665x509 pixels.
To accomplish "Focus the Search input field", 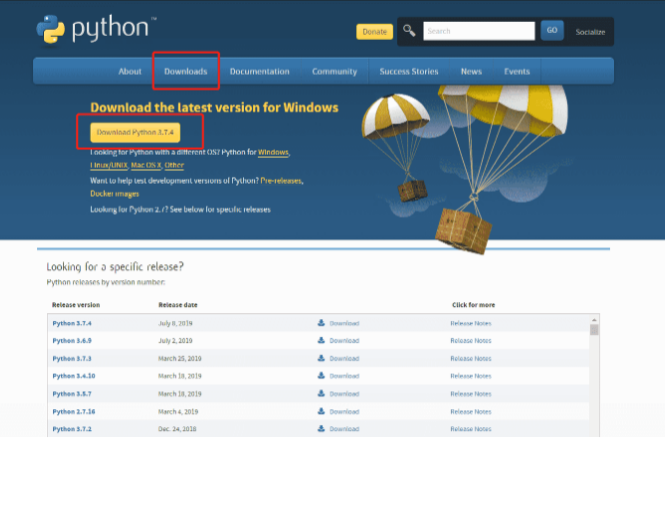I will point(479,31).
